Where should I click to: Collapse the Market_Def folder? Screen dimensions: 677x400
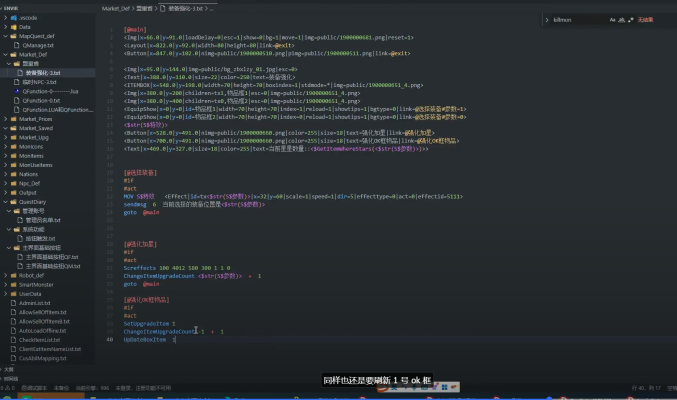7,54
